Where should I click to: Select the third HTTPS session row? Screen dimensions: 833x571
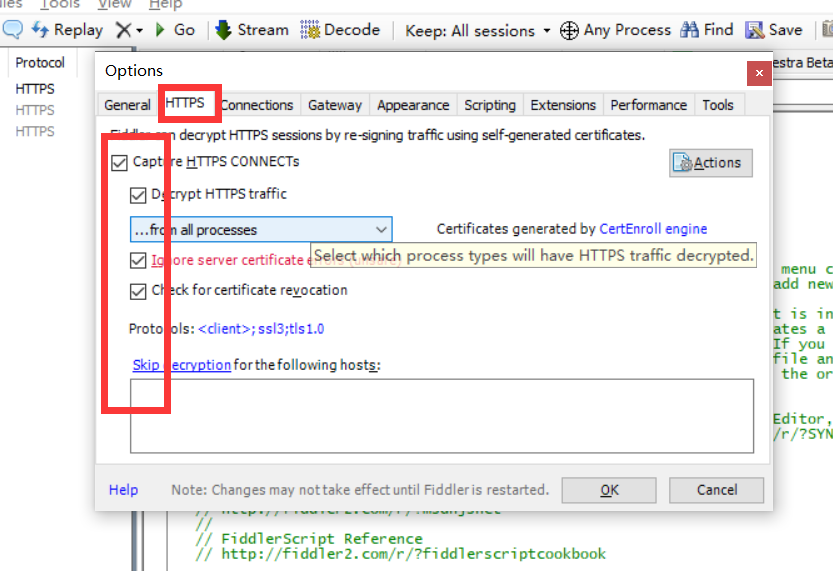[35, 131]
